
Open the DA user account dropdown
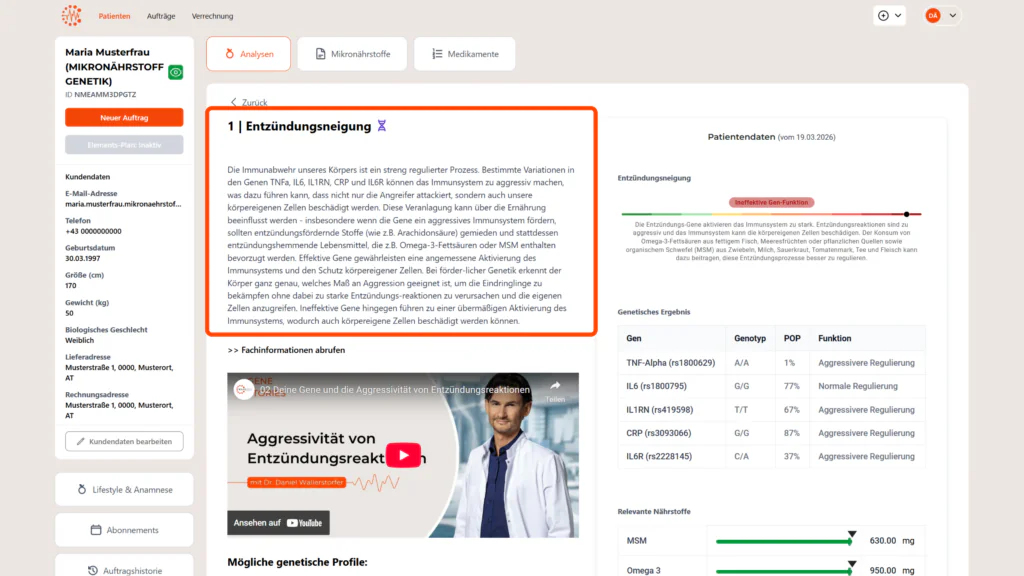pos(941,15)
